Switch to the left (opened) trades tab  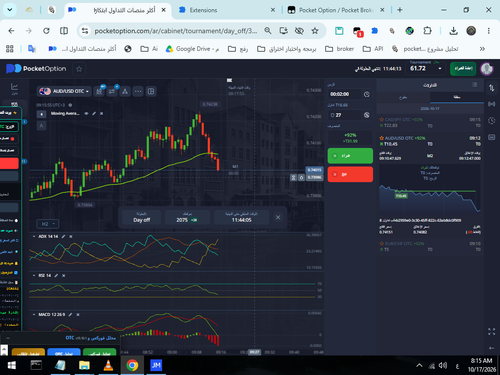tap(403, 97)
